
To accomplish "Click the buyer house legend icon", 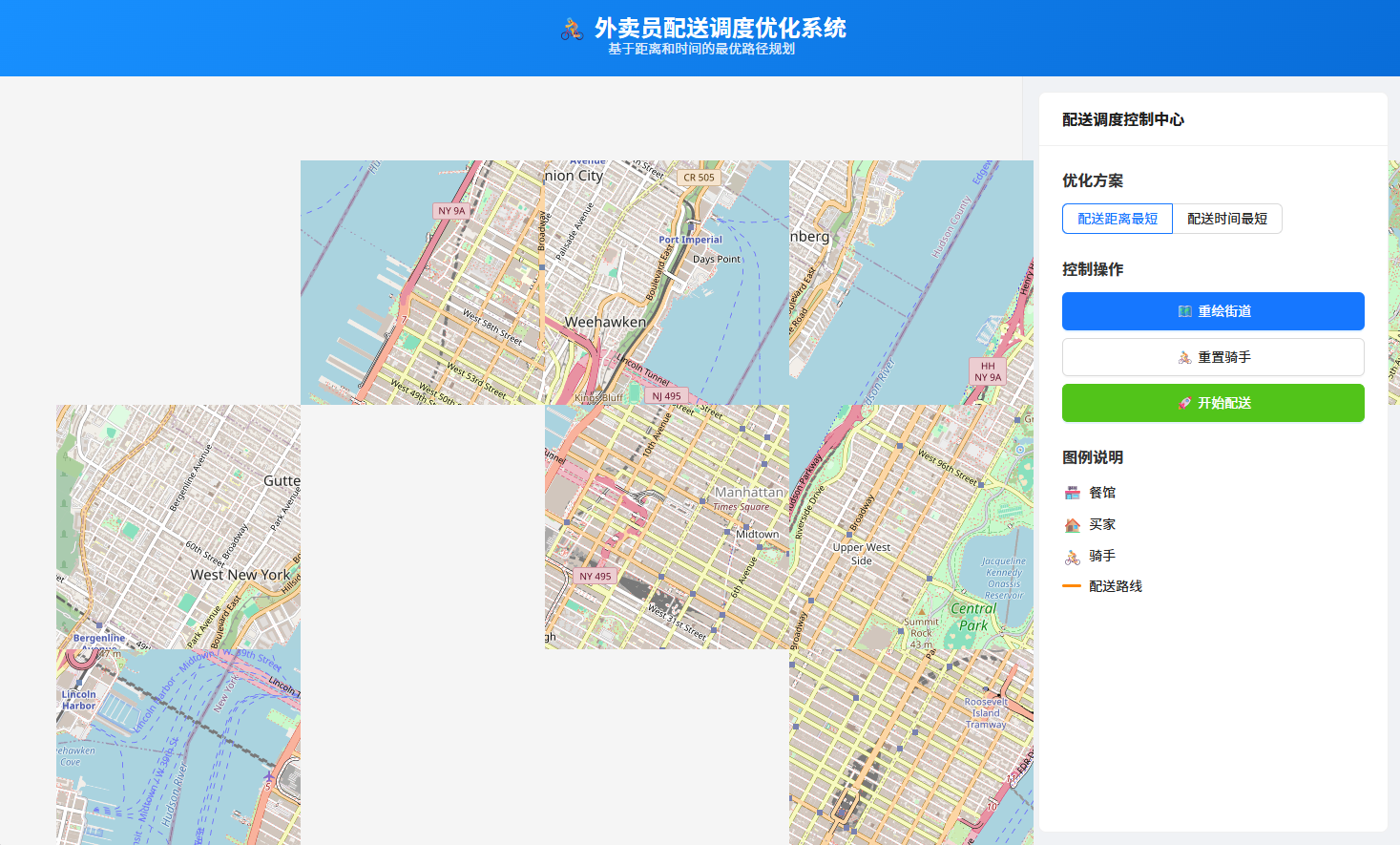I will (x=1073, y=524).
